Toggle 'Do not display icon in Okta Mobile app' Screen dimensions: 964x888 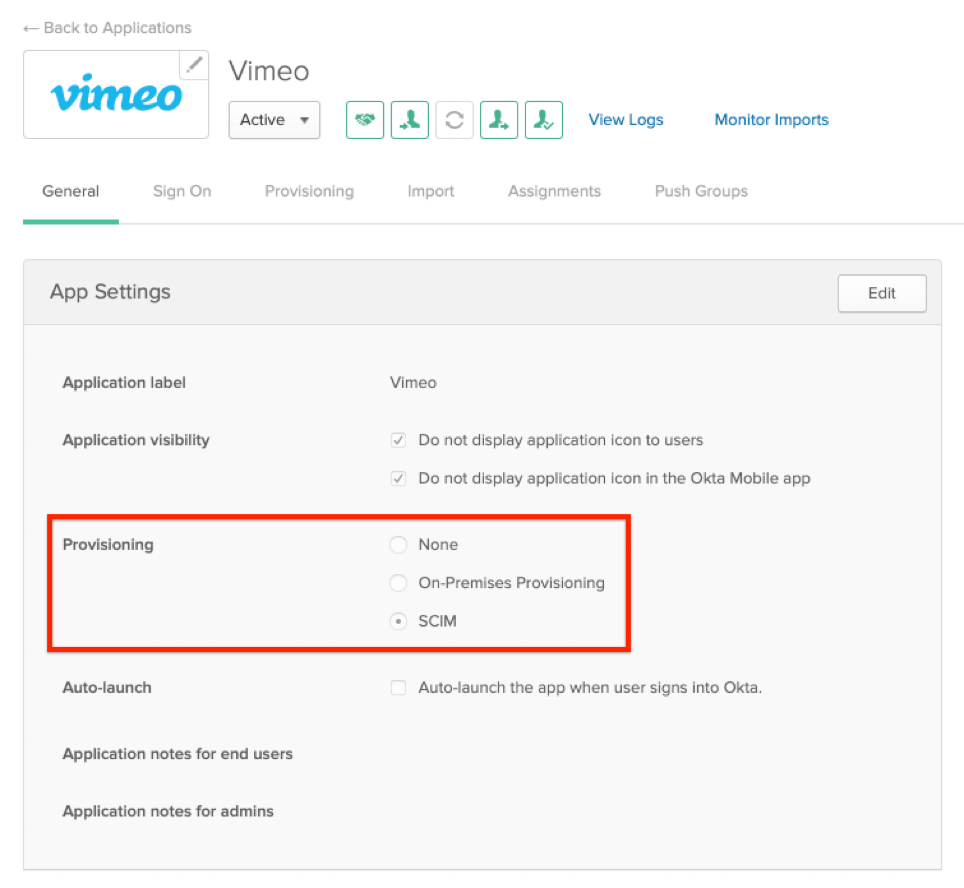399,478
